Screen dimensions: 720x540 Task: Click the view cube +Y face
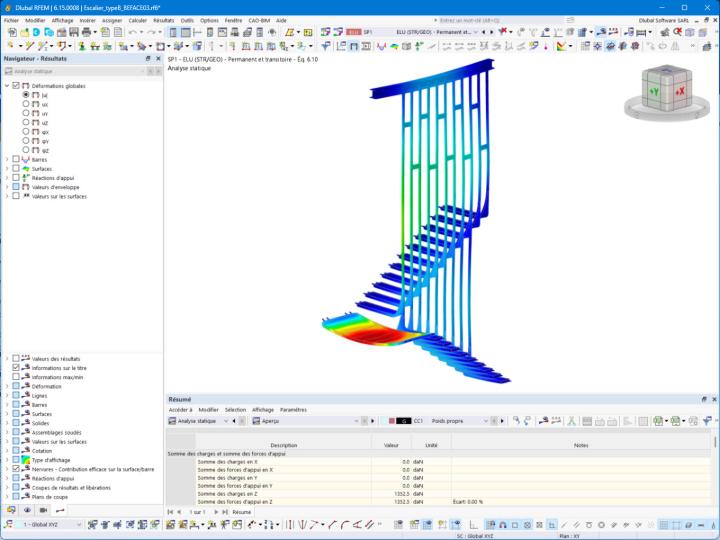[654, 91]
